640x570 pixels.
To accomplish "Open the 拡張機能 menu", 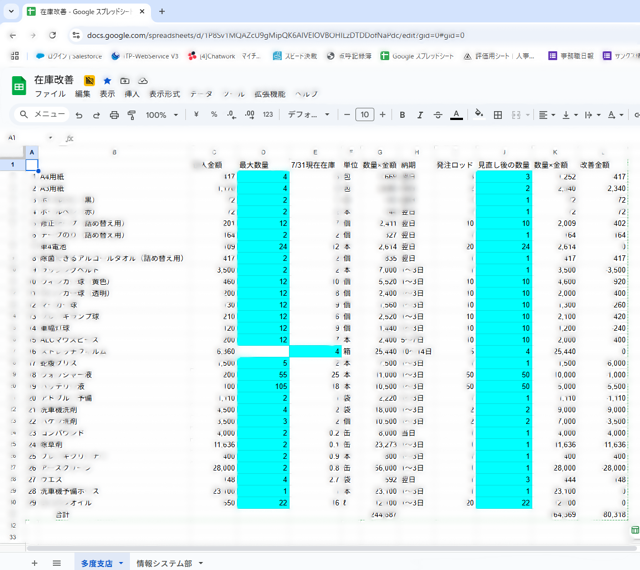I will [270, 94].
